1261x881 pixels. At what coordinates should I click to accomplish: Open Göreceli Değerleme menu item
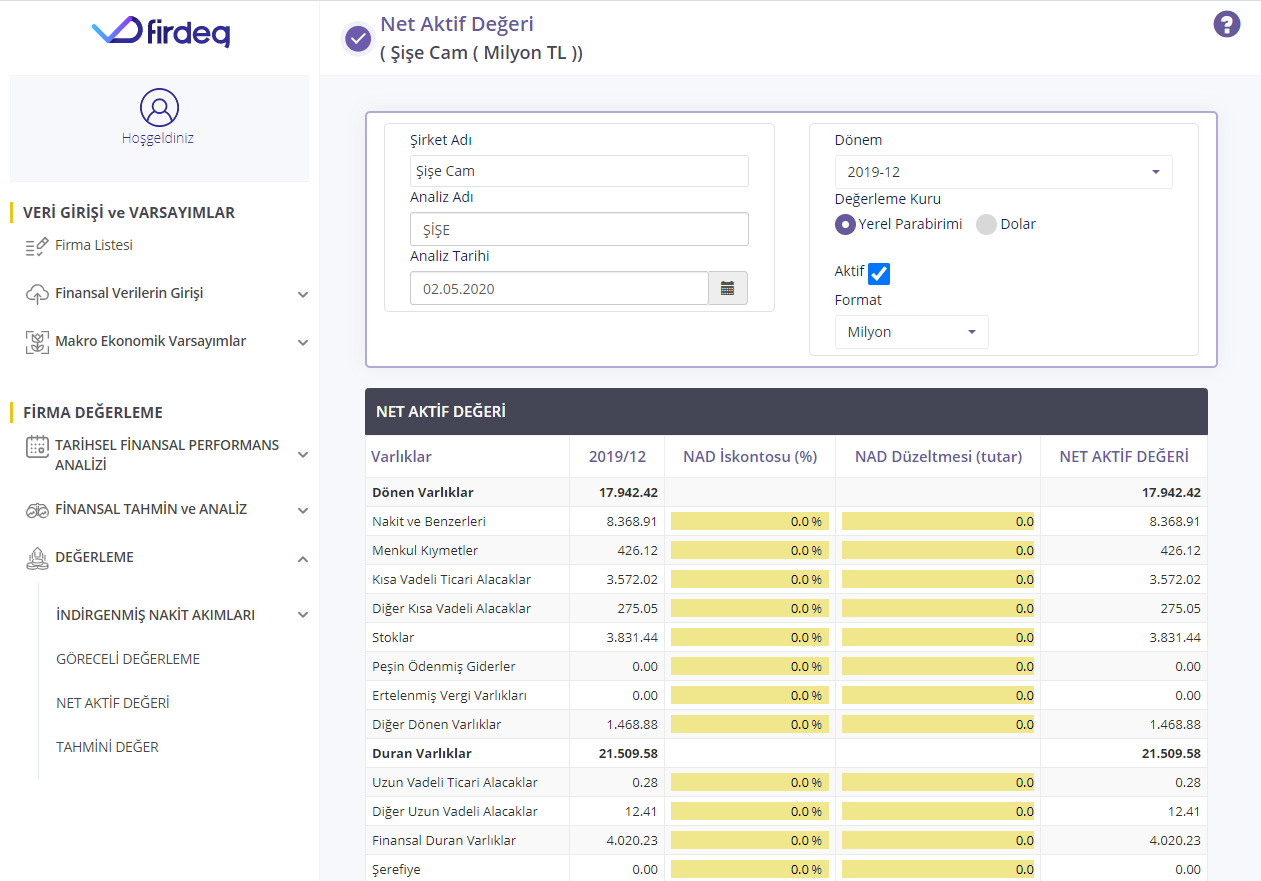(x=128, y=659)
